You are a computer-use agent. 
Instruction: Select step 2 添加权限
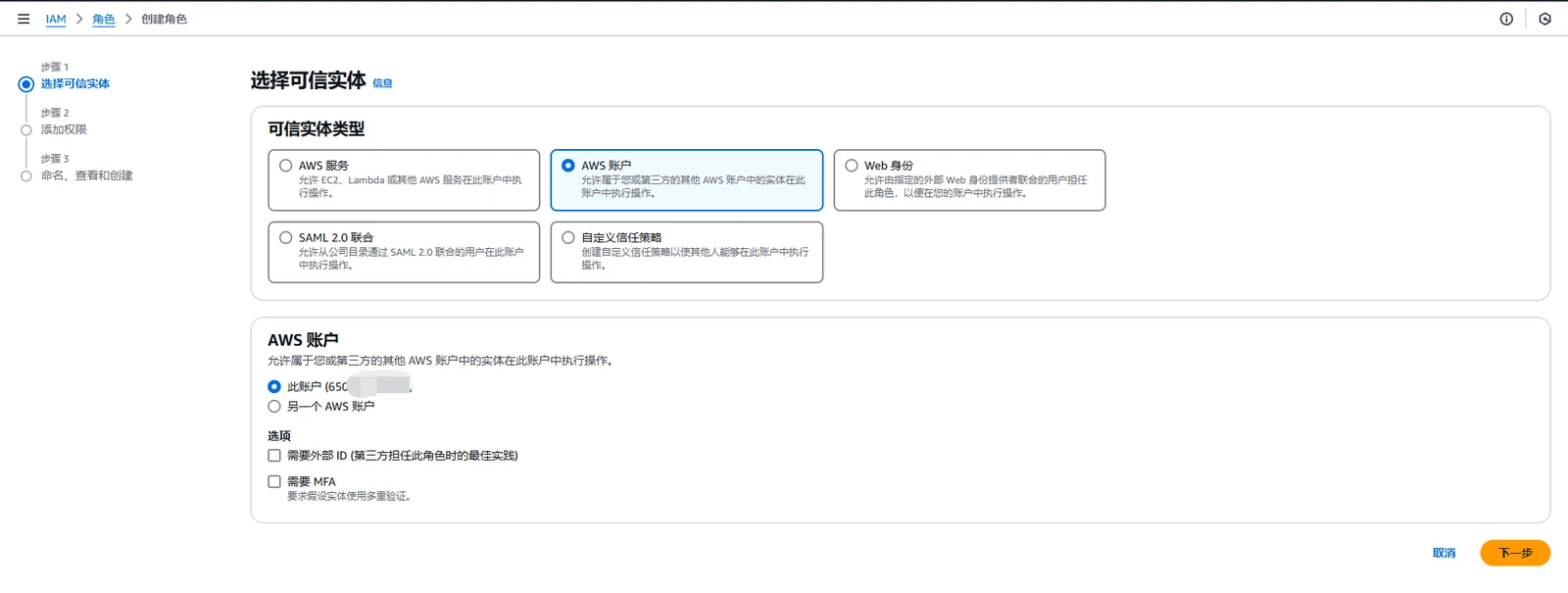[64, 129]
